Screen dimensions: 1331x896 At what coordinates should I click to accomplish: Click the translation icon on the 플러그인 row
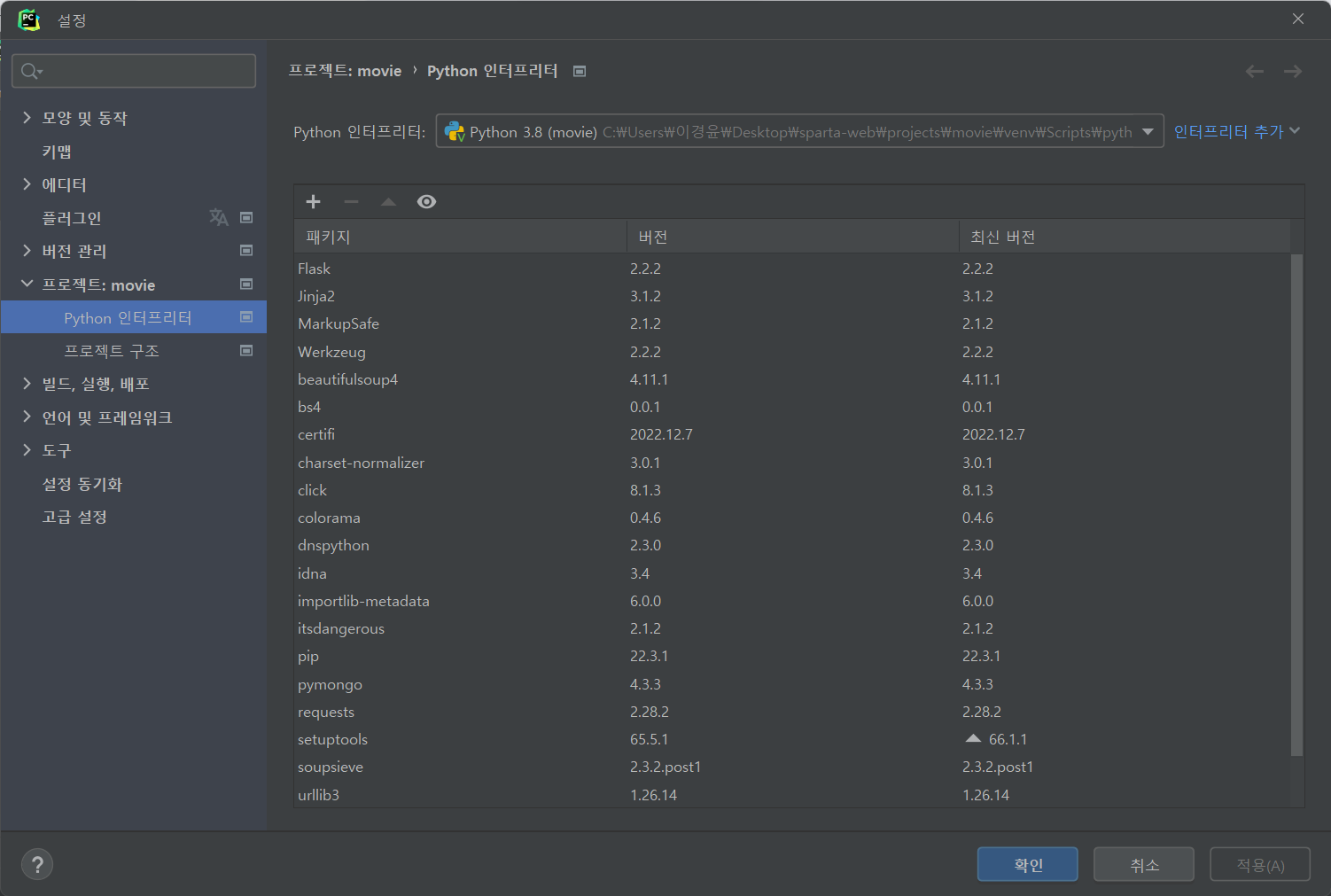(x=219, y=217)
